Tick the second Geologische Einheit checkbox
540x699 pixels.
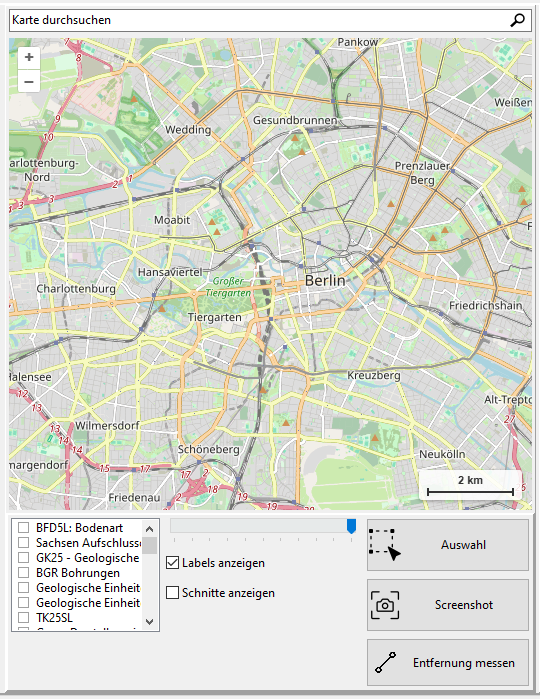point(23,603)
